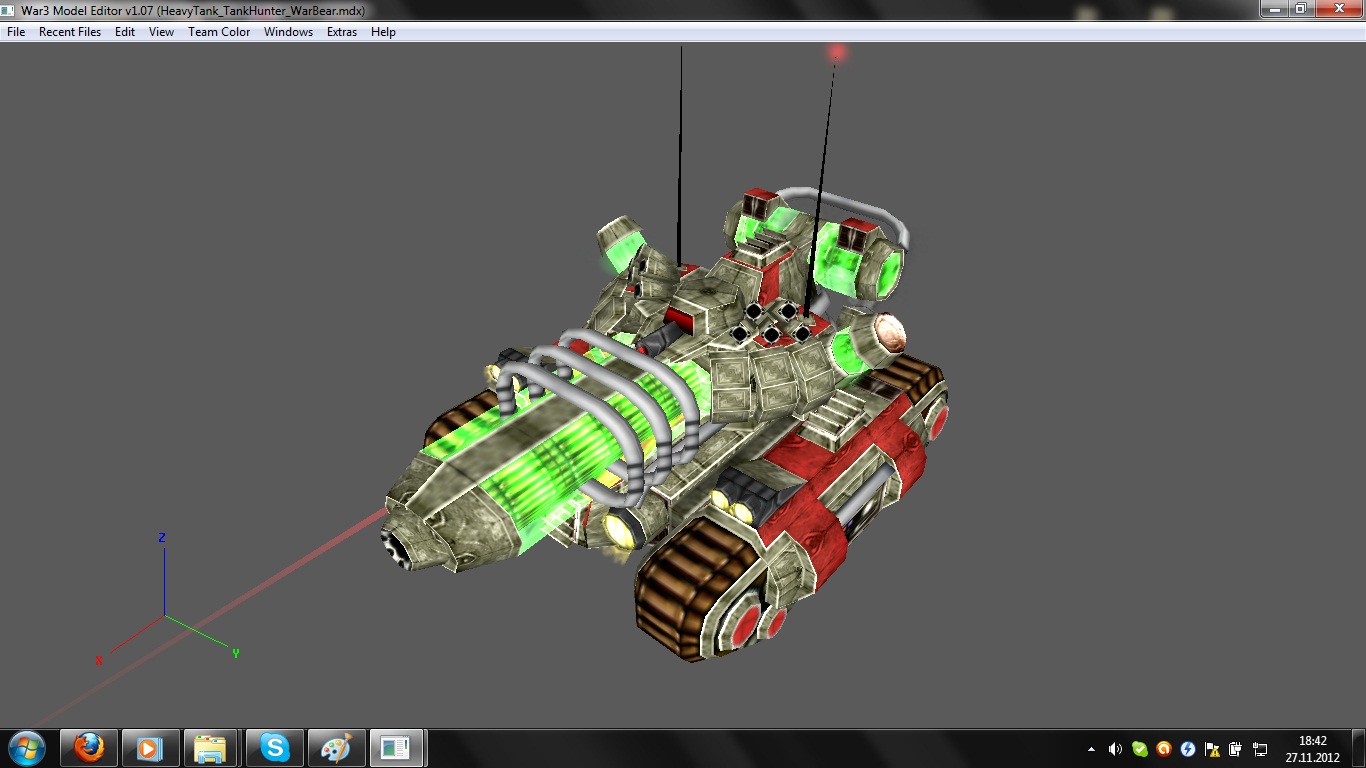The image size is (1366, 768).
Task: Click the blue lightning bolt tray icon
Action: point(1188,749)
